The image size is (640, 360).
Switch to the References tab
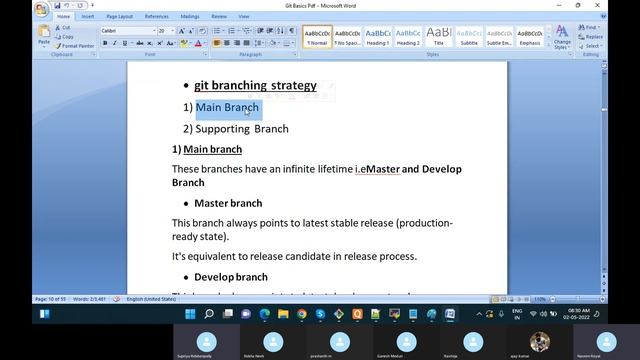157,16
